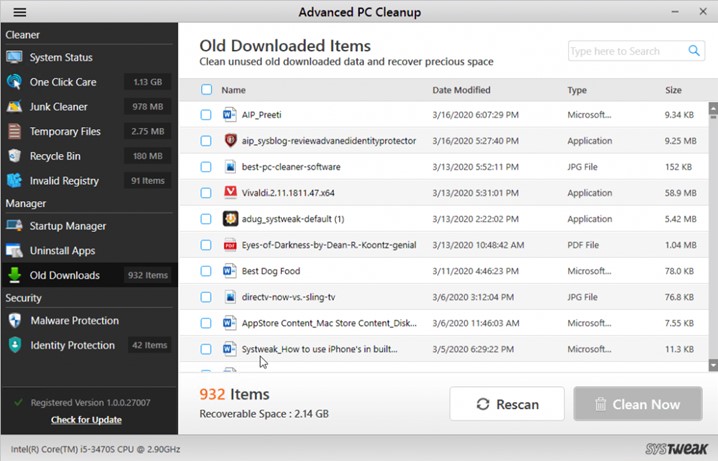Click the 58.9 MB size value
718x461 pixels.
pyautogui.click(x=680, y=193)
